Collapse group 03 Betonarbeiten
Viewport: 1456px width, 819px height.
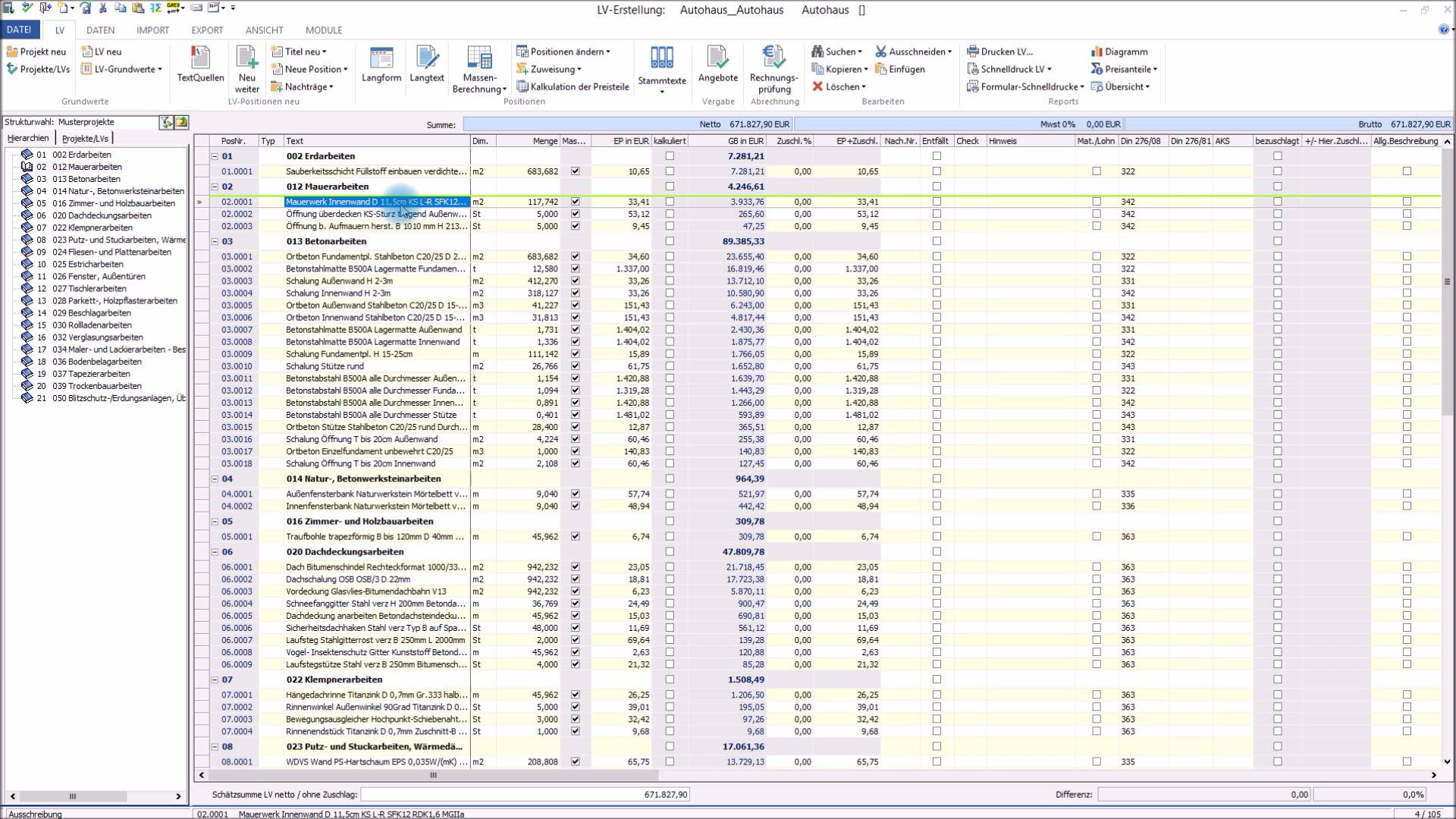coord(215,241)
